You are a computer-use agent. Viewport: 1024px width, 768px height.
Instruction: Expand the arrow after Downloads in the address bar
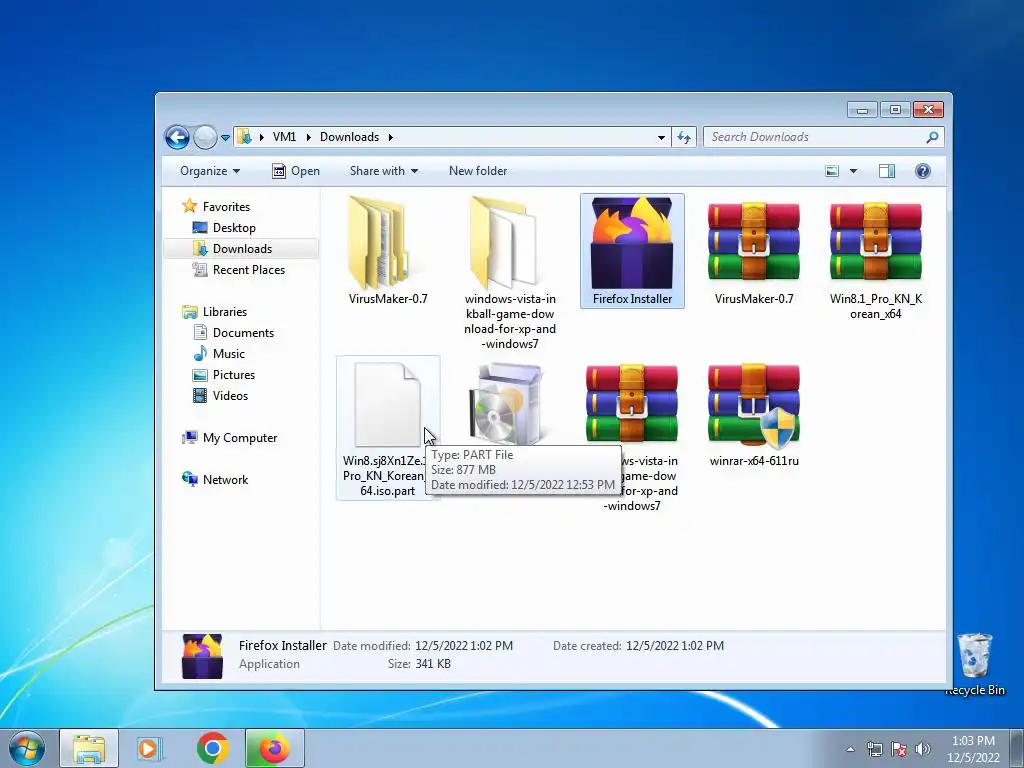391,137
